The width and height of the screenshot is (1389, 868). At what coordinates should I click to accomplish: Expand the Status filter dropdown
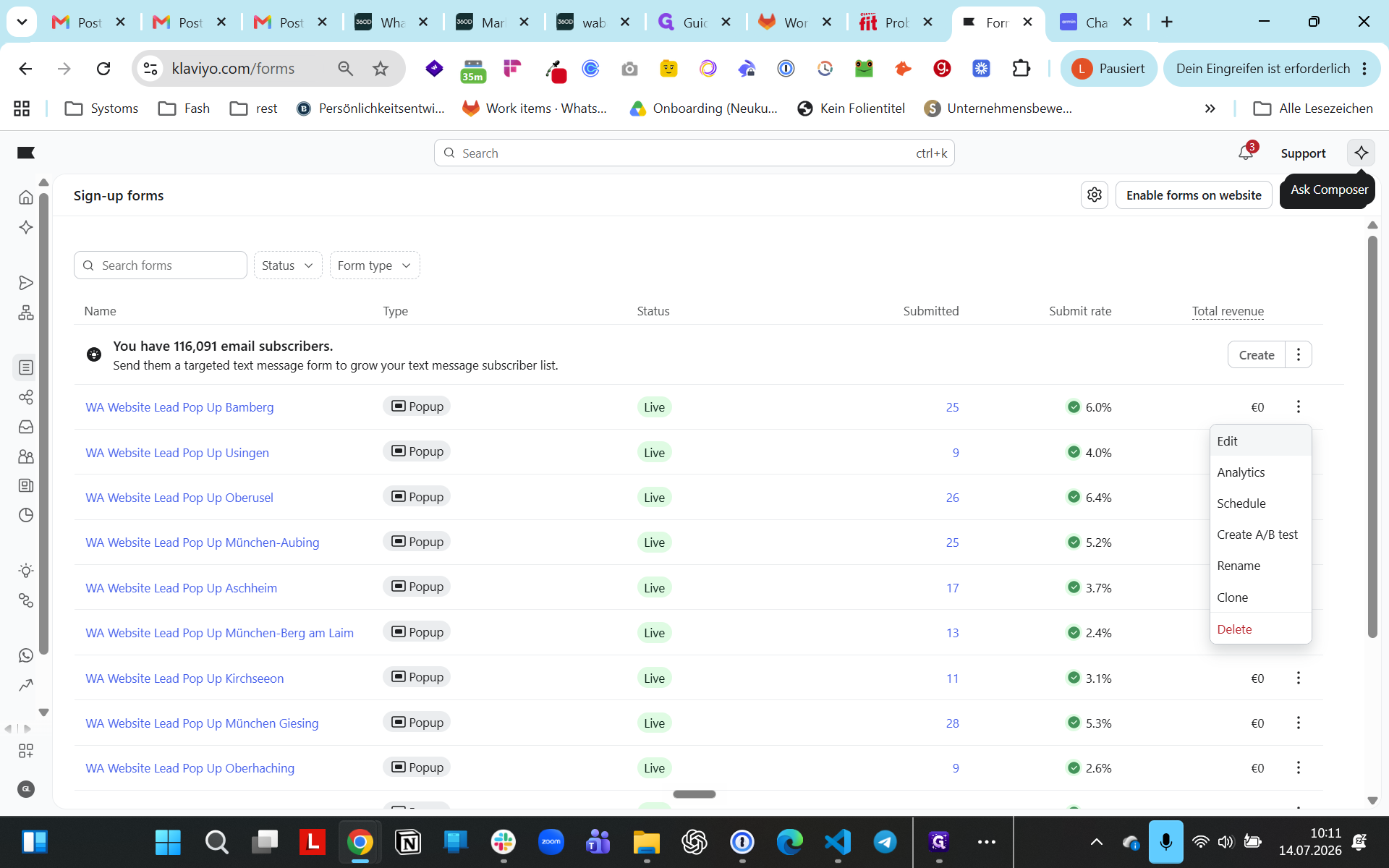(288, 265)
